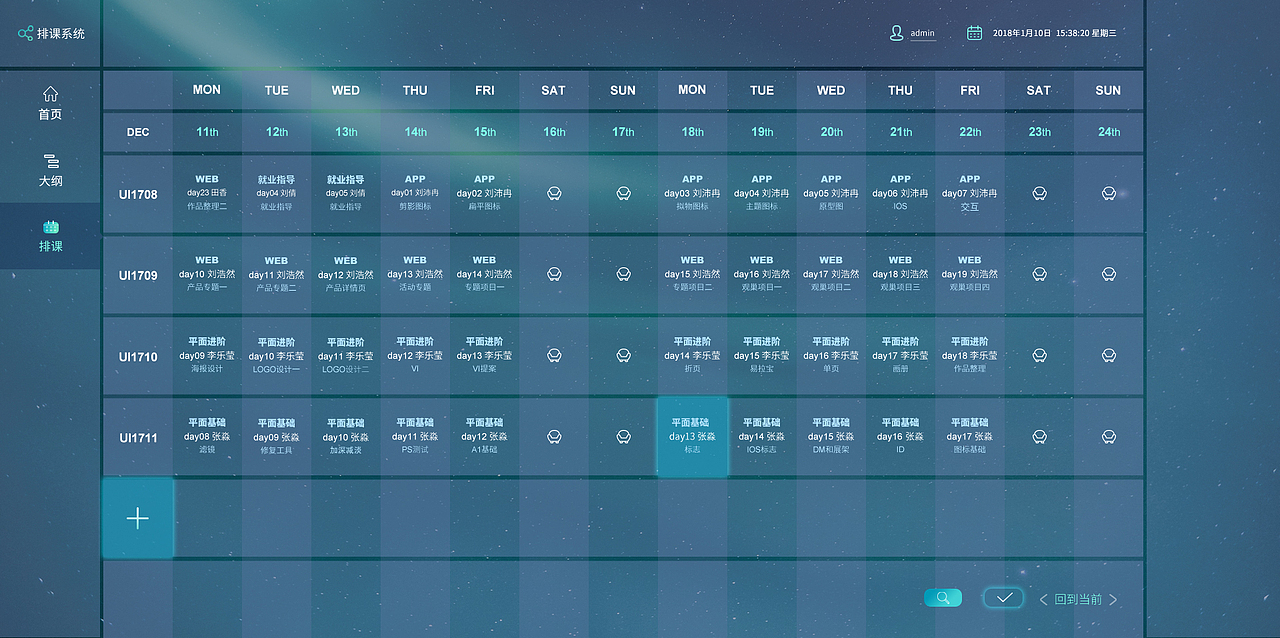Open the day02 刘沛冉 扁平图标 lesson cell

click(x=484, y=193)
